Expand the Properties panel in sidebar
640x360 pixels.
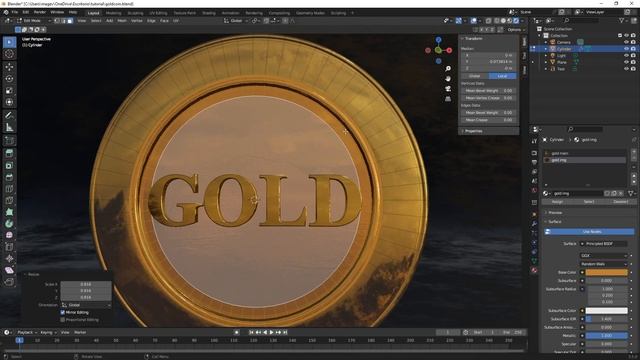click(473, 131)
